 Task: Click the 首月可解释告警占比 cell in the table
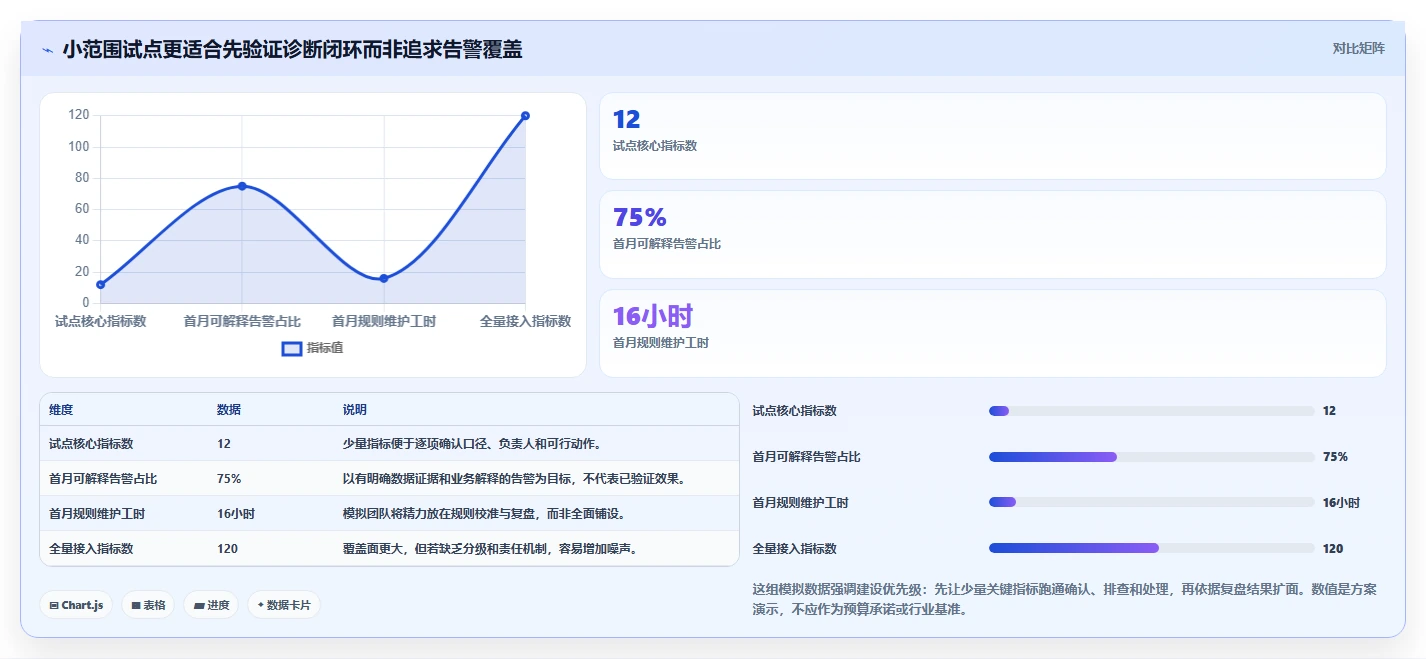pyautogui.click(x=103, y=478)
